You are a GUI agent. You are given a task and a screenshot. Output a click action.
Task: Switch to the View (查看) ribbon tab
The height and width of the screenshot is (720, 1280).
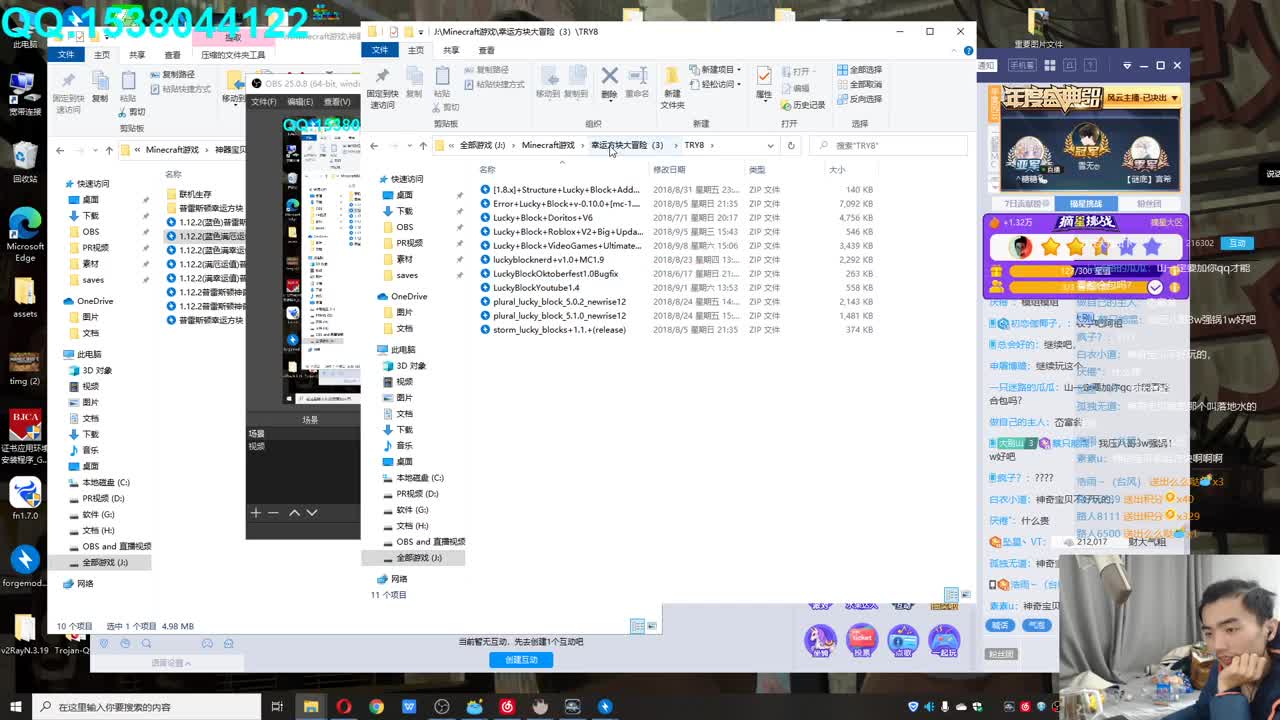pyautogui.click(x=486, y=50)
